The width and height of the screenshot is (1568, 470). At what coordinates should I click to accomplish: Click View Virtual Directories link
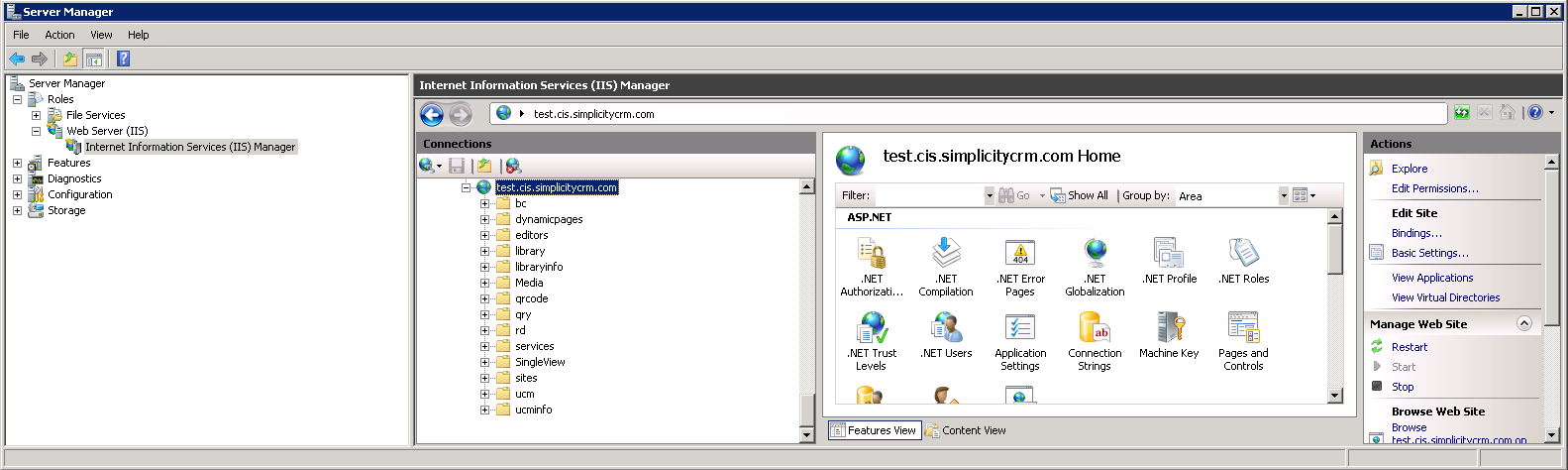(1445, 297)
